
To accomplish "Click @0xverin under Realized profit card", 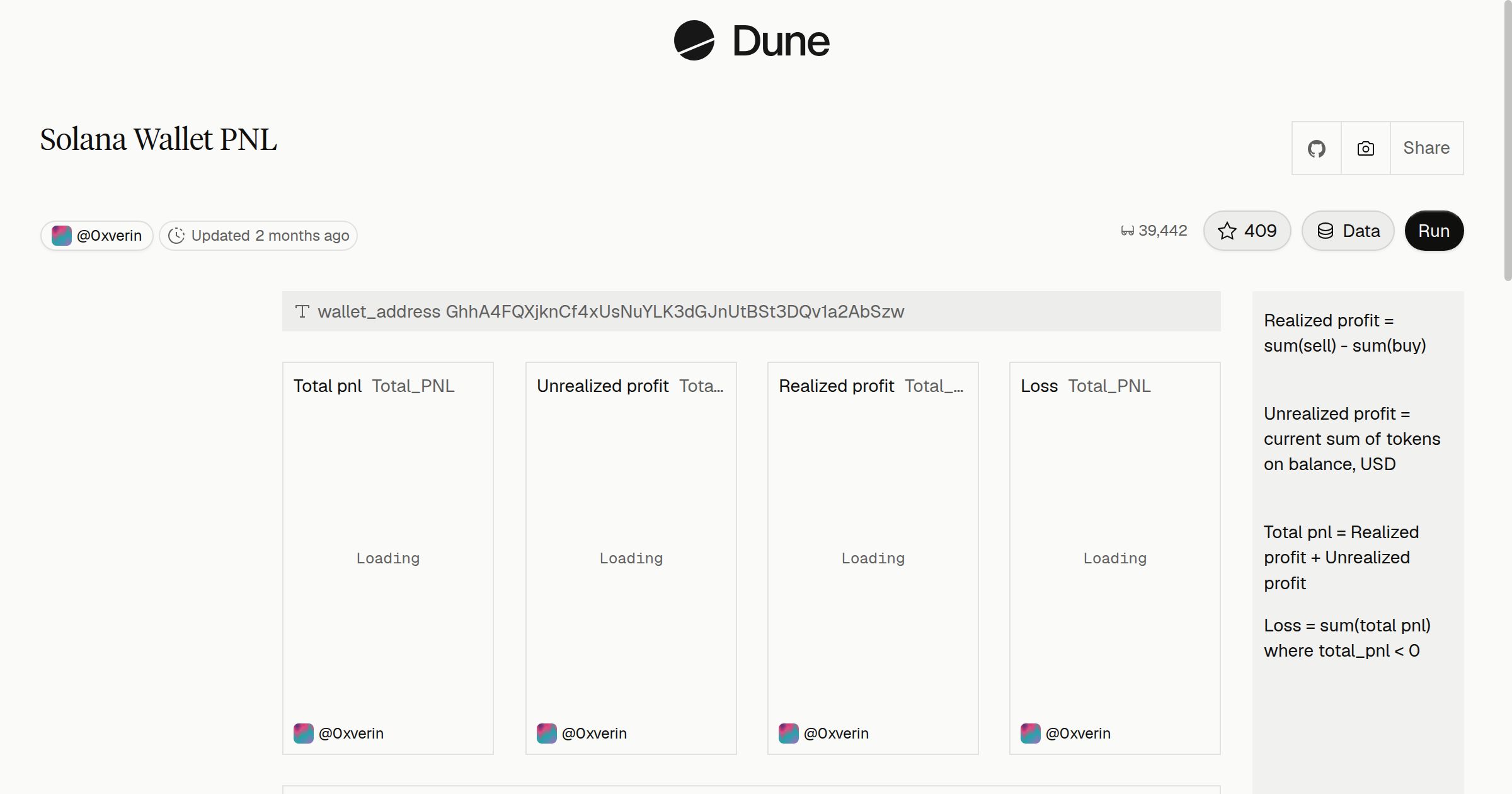I will [x=836, y=734].
